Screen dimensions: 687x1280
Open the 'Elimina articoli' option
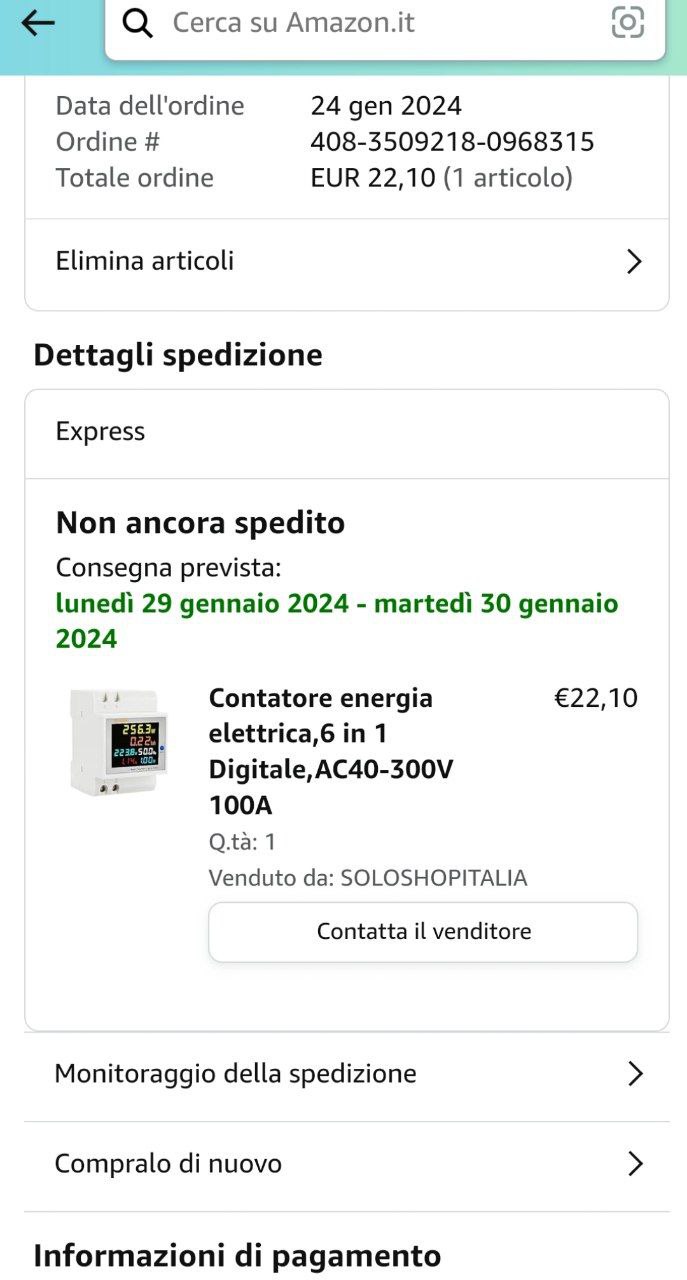pyautogui.click(x=145, y=261)
